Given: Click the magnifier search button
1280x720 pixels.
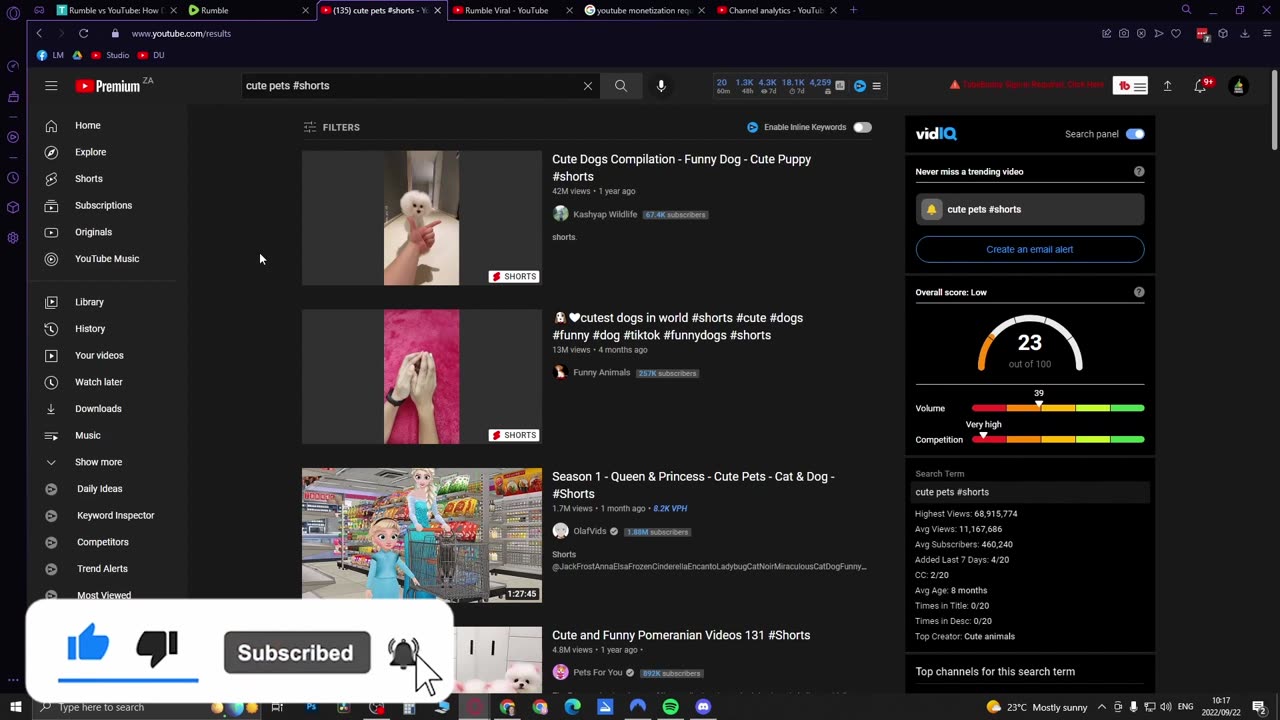Looking at the screenshot, I should point(621,86).
